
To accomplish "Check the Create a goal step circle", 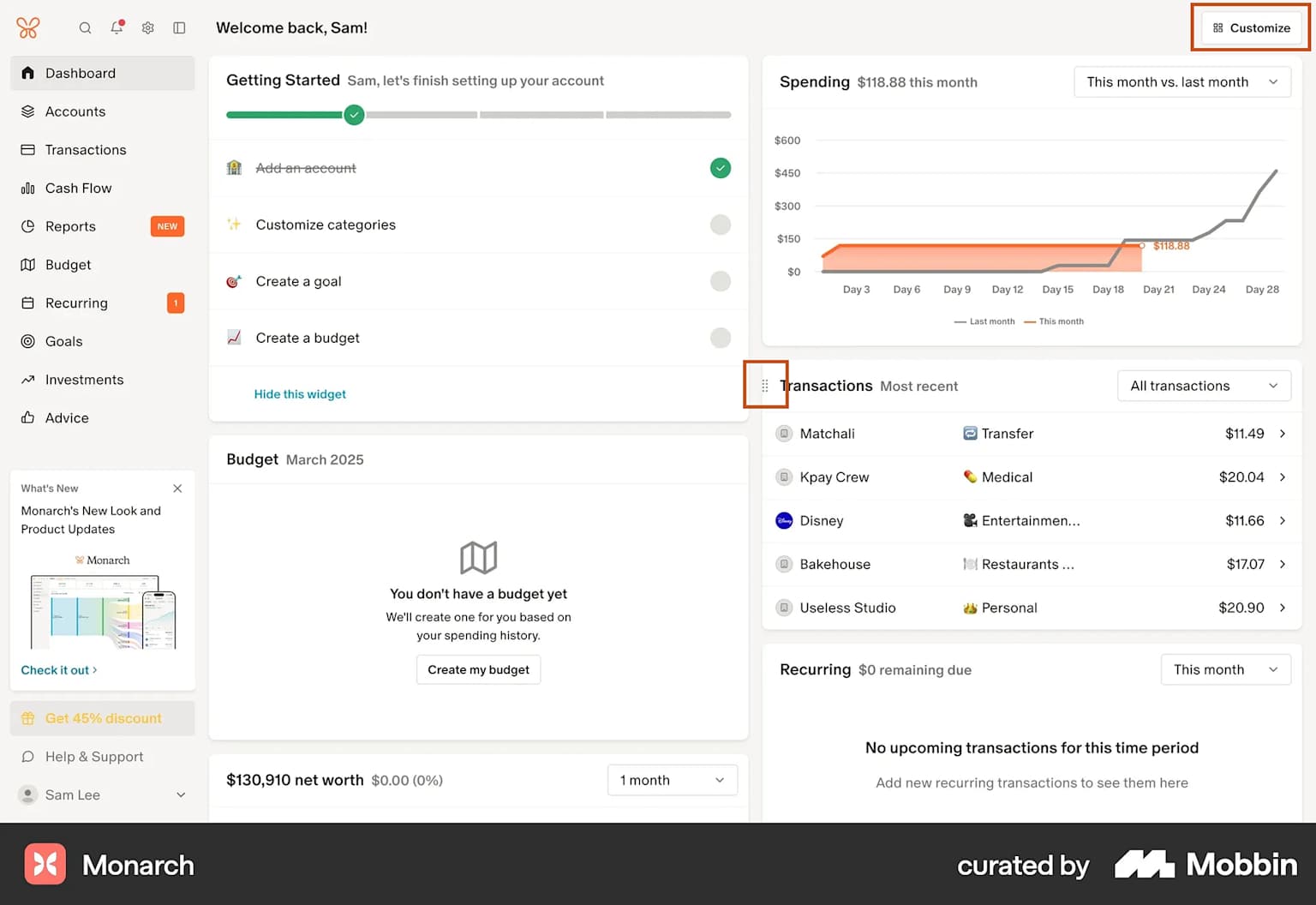I will tap(721, 281).
